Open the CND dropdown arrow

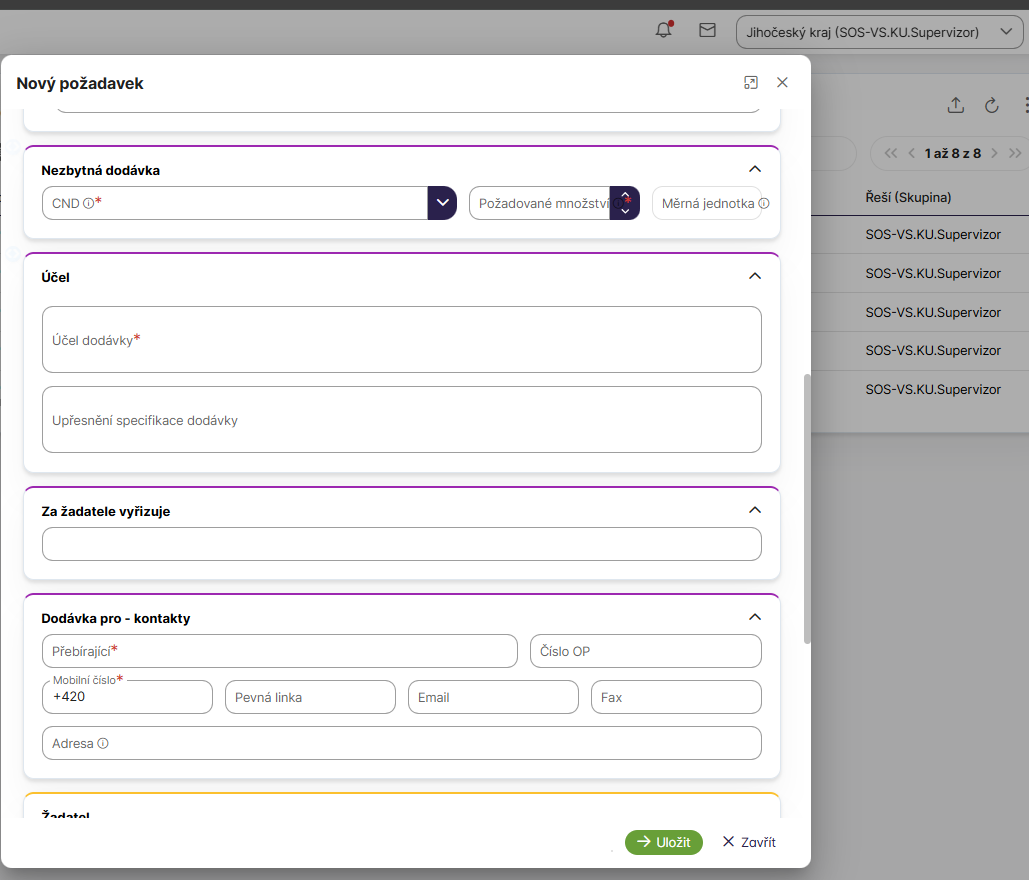click(x=442, y=203)
